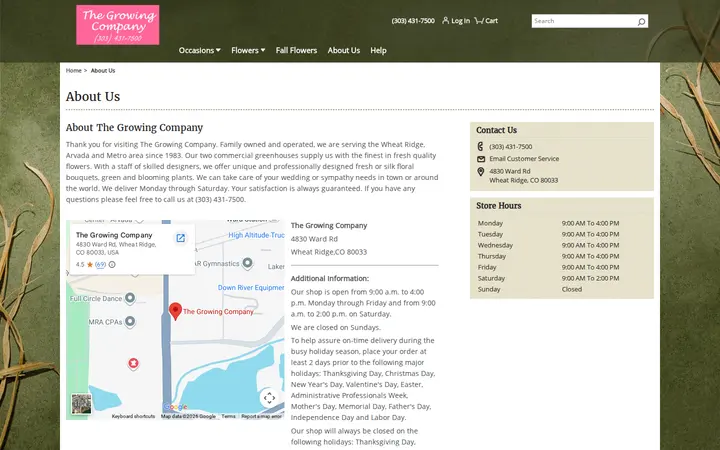
Task: Click the About The Growing Company heading
Action: pos(134,128)
